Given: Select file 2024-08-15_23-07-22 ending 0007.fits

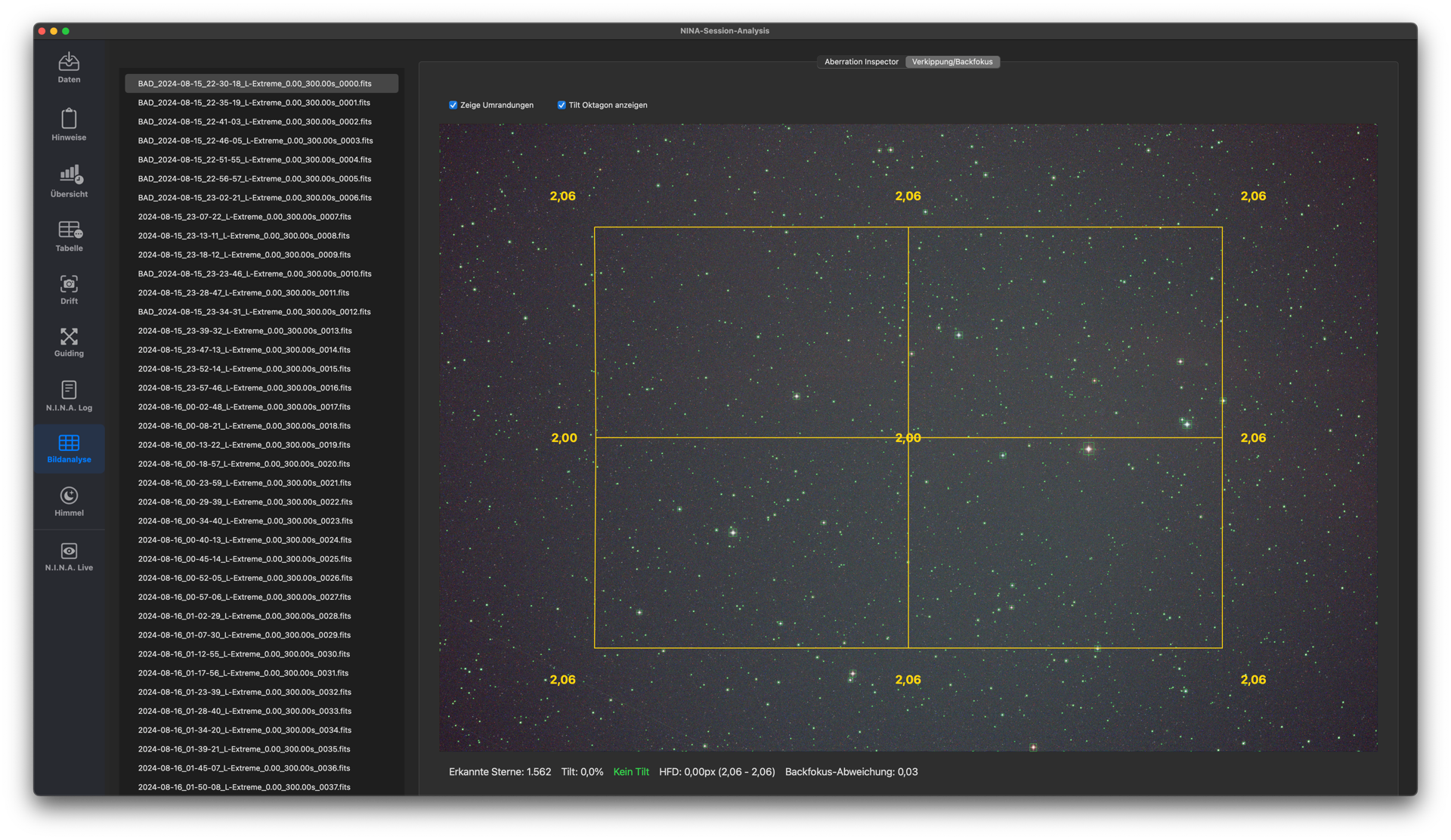Looking at the screenshot, I should [244, 217].
